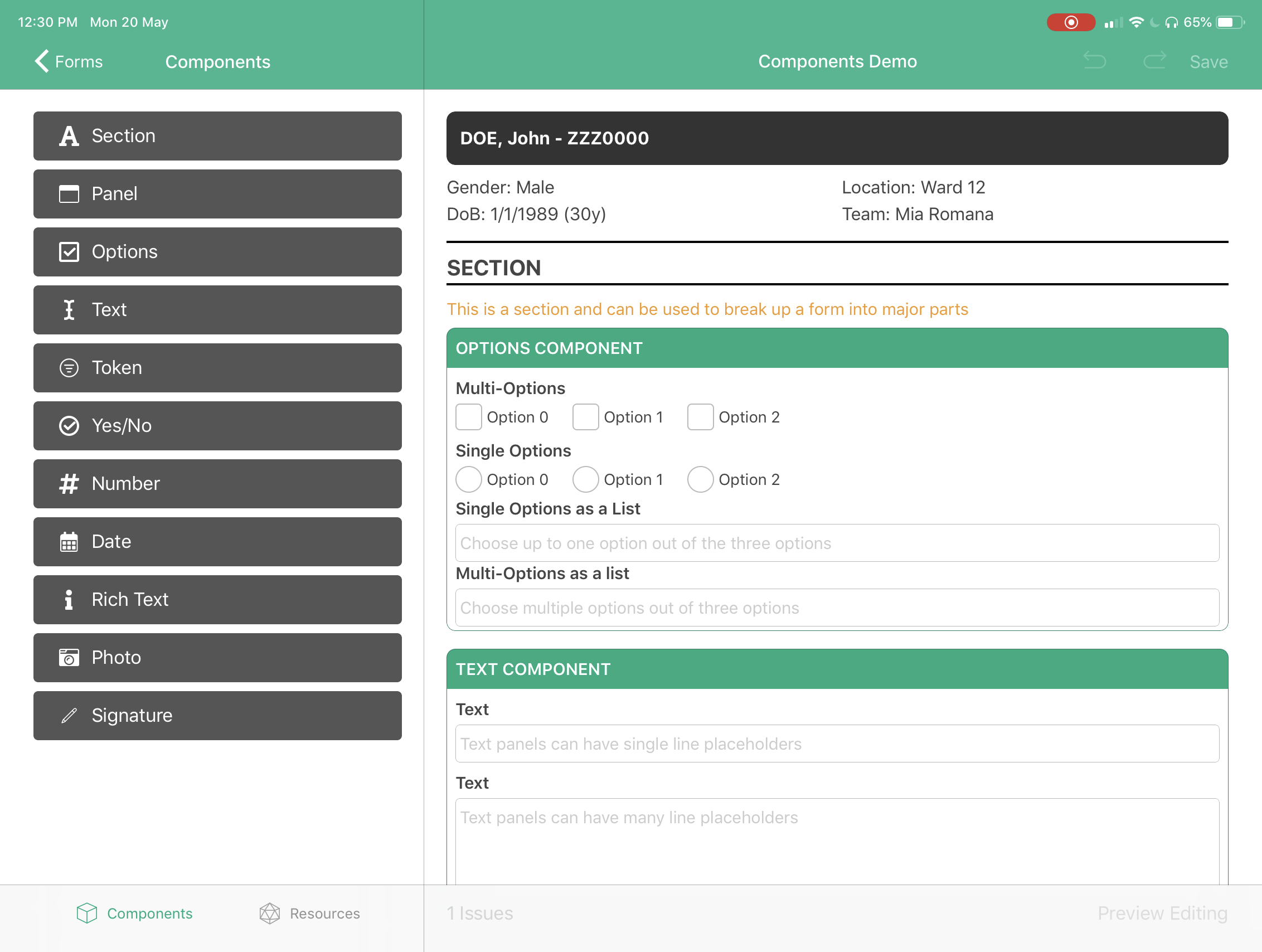Screen dimensions: 1262x952
Task: Click the Number hash symbol icon
Action: (x=69, y=484)
